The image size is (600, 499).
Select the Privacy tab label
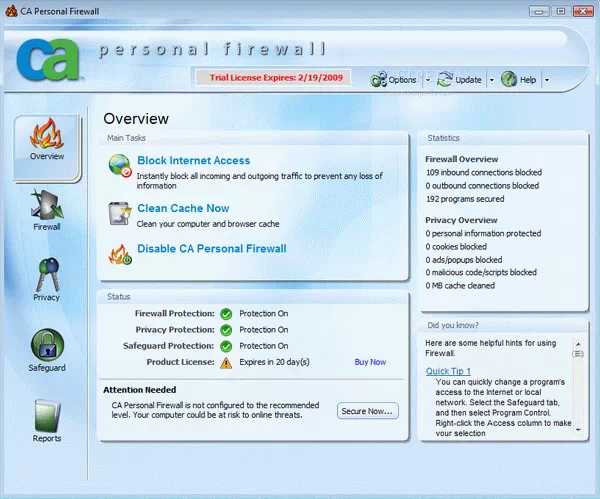47,297
